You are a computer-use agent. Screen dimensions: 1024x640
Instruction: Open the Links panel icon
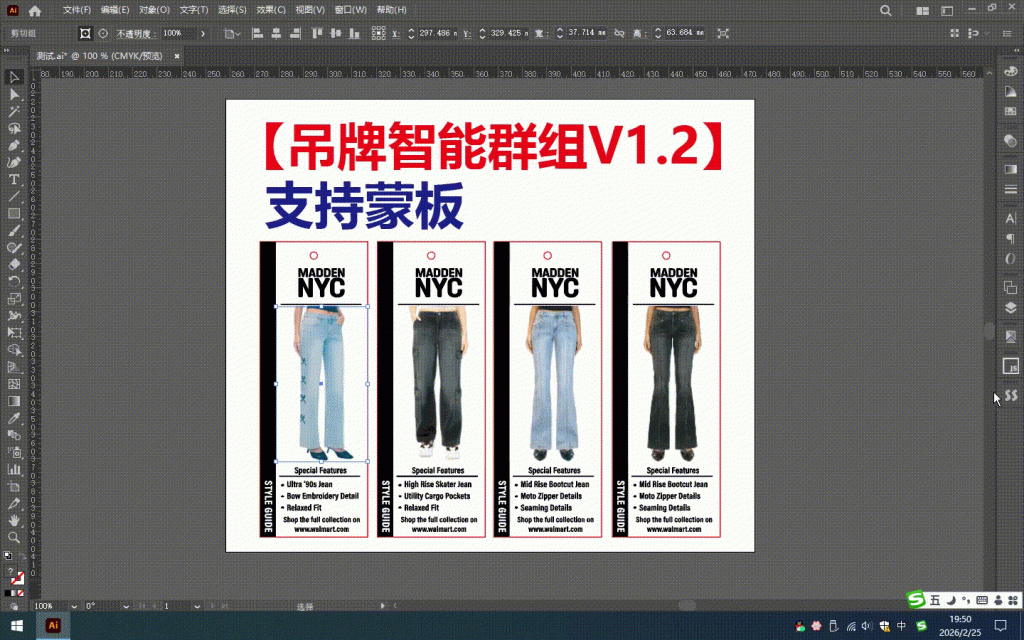point(1010,336)
